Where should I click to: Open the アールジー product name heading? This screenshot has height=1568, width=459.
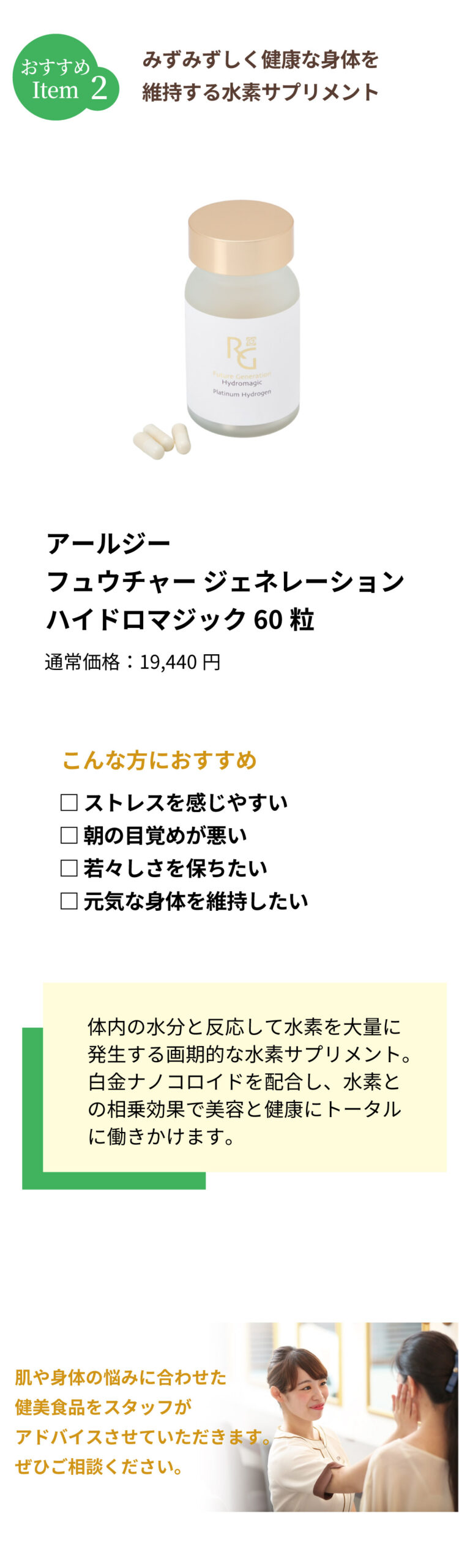coord(109,543)
